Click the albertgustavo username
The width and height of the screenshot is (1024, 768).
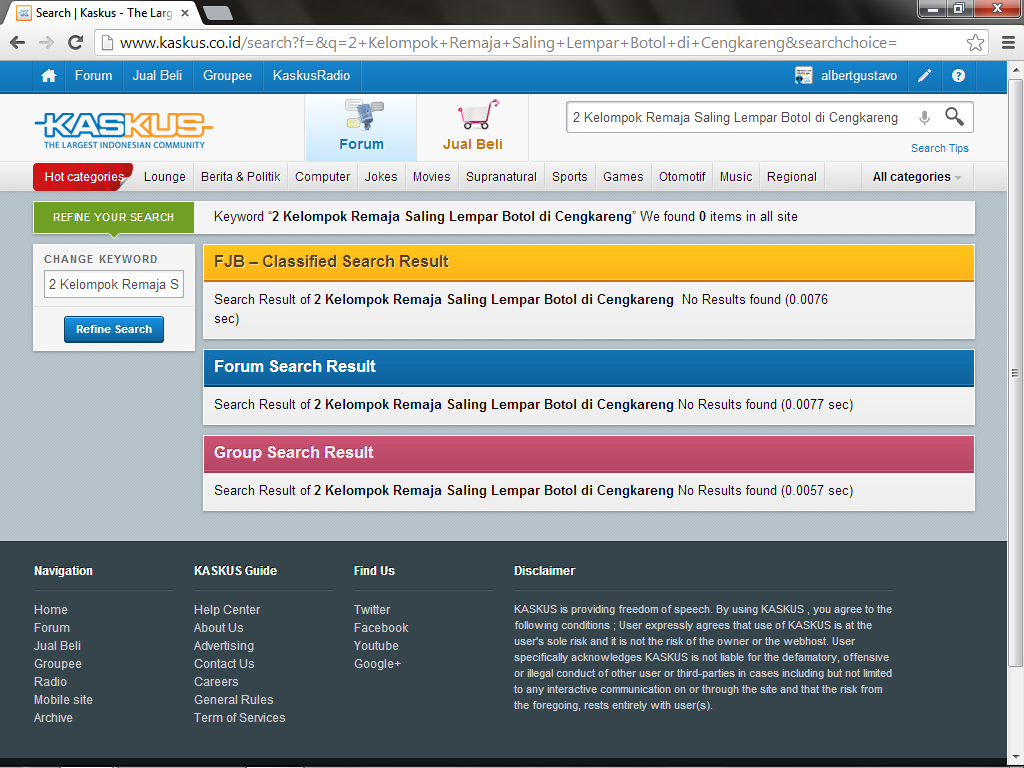[x=859, y=76]
